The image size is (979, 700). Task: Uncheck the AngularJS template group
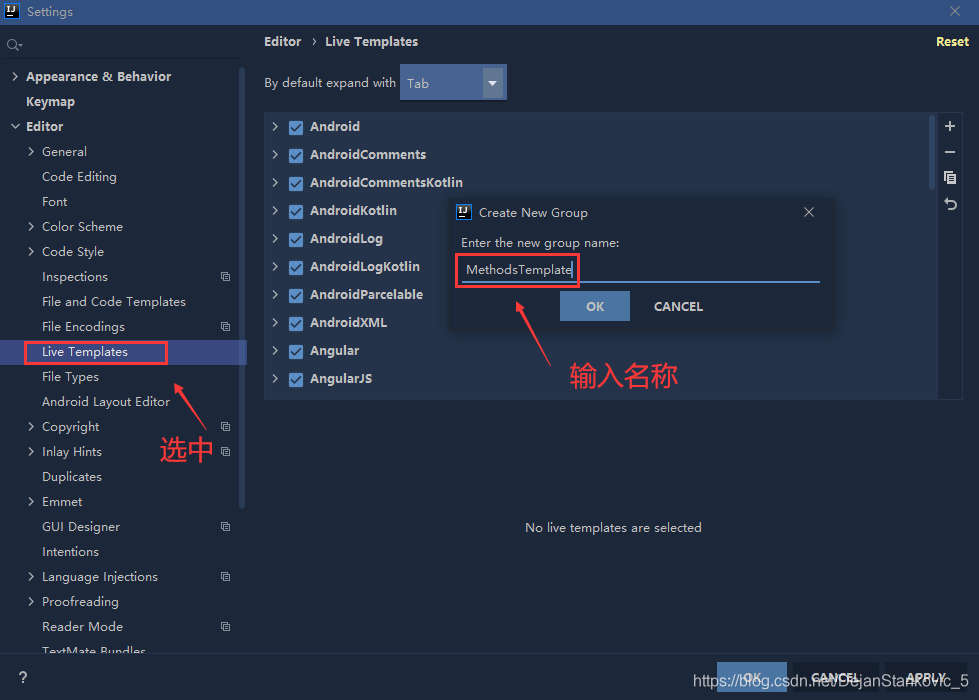click(x=296, y=380)
